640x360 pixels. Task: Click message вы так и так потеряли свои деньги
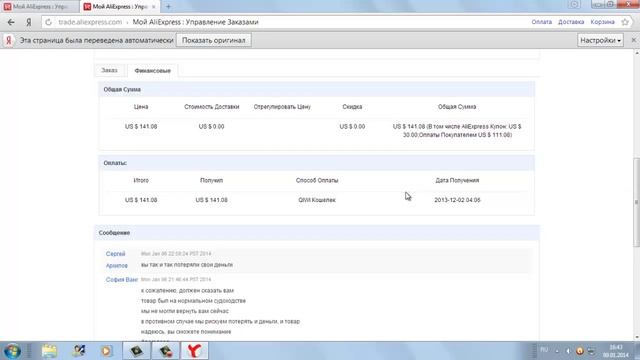[x=187, y=265]
